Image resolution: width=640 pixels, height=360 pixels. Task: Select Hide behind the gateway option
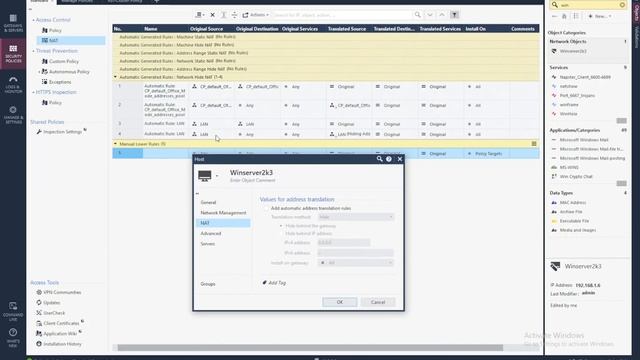click(281, 226)
